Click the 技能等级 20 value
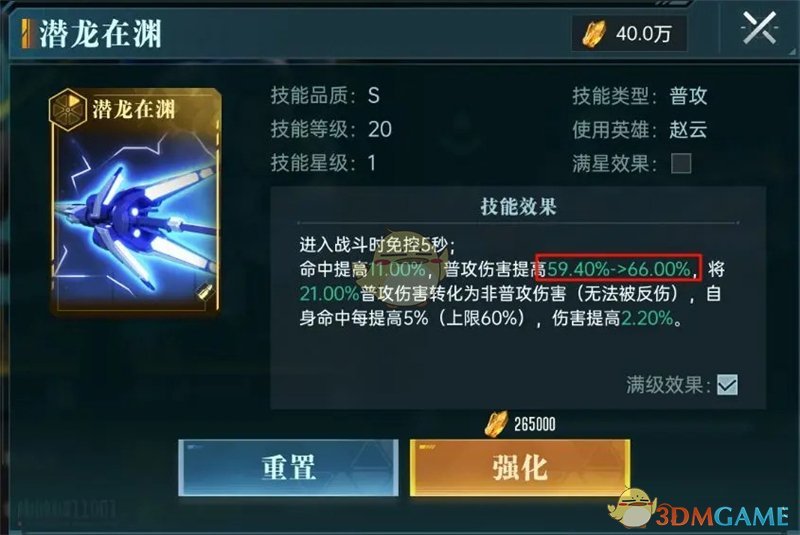The width and height of the screenshot is (800, 535). pos(380,130)
